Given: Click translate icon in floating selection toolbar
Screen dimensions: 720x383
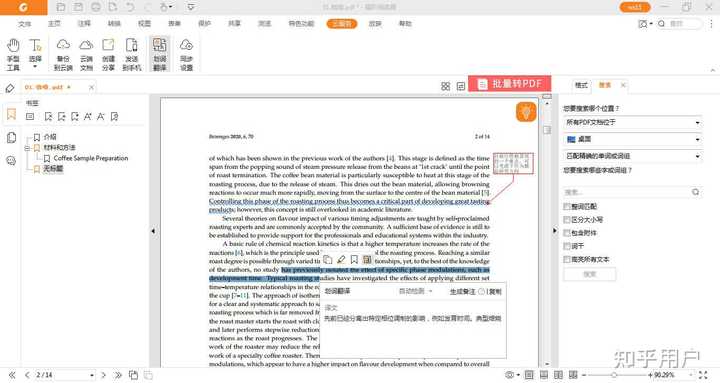Looking at the screenshot, I should point(367,259).
